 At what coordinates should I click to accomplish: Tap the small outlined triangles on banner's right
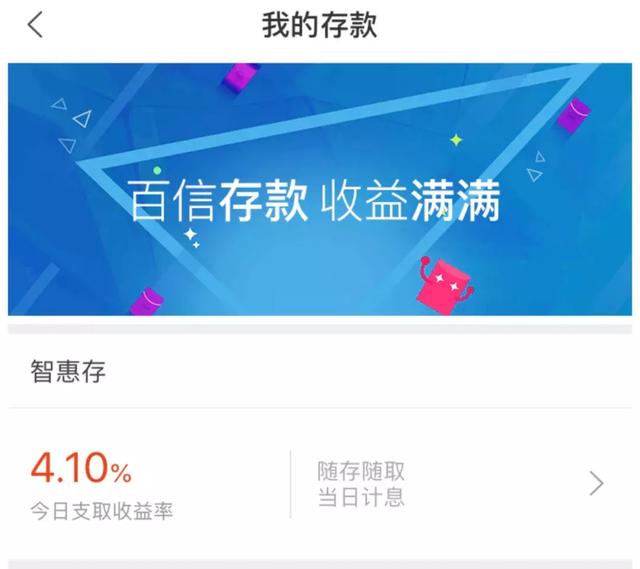click(x=536, y=167)
